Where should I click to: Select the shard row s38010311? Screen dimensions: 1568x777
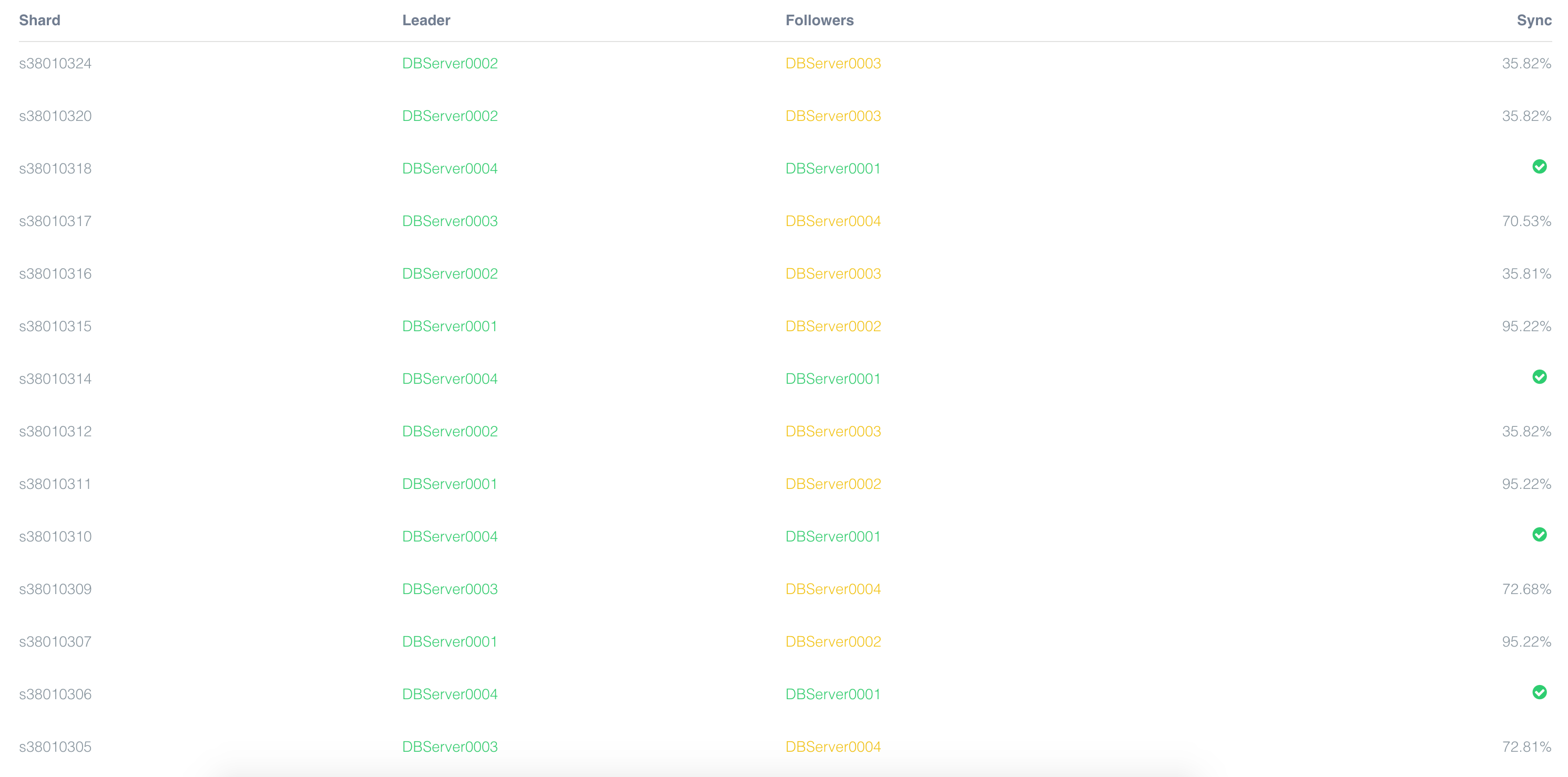pos(55,483)
